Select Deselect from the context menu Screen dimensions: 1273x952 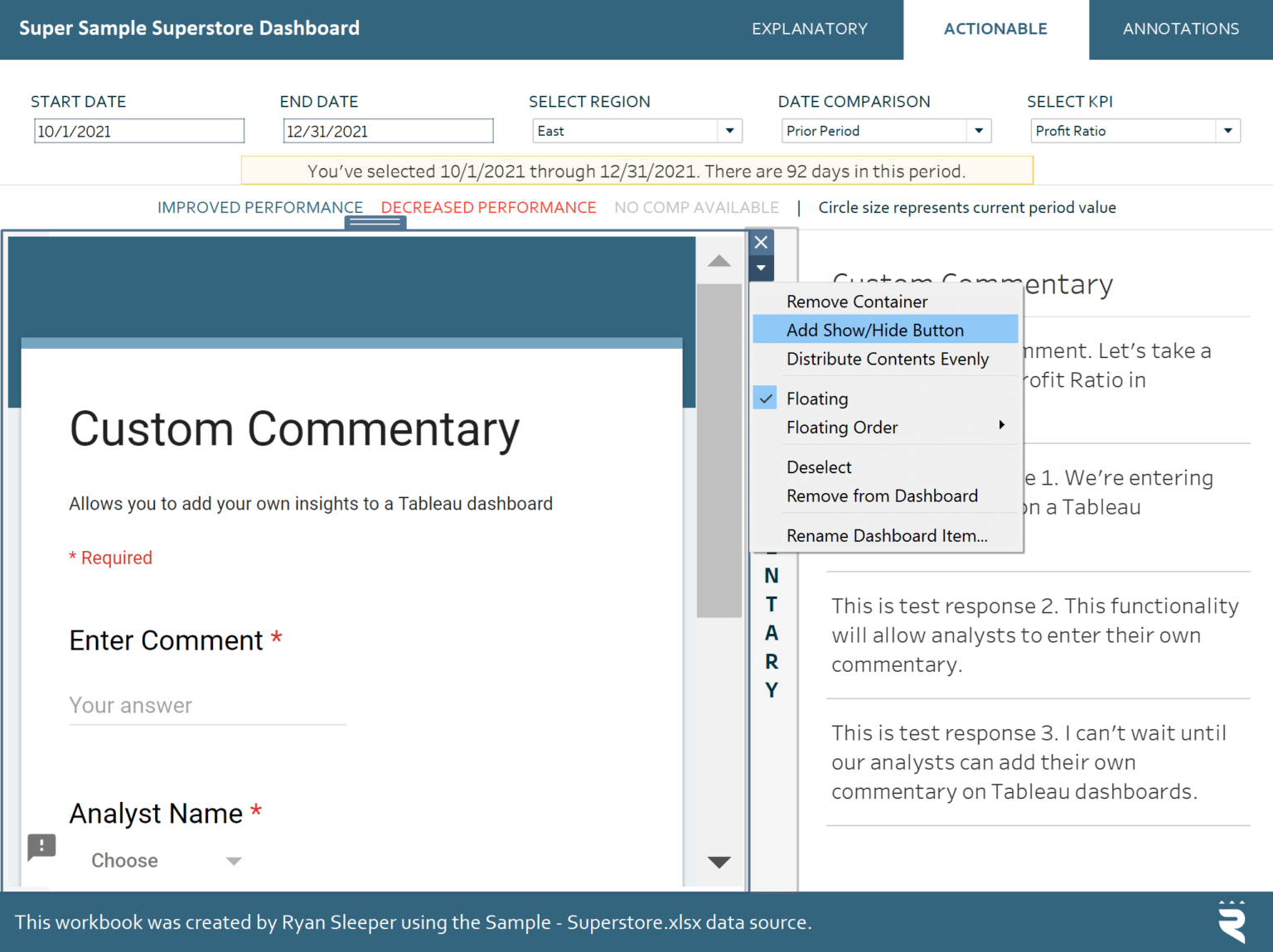pos(819,466)
